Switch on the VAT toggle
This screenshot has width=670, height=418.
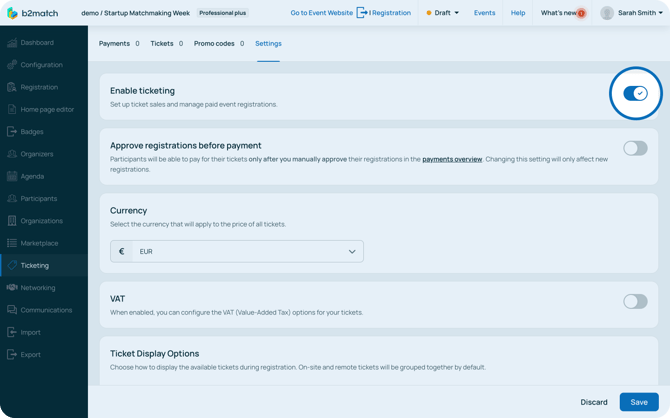(635, 301)
